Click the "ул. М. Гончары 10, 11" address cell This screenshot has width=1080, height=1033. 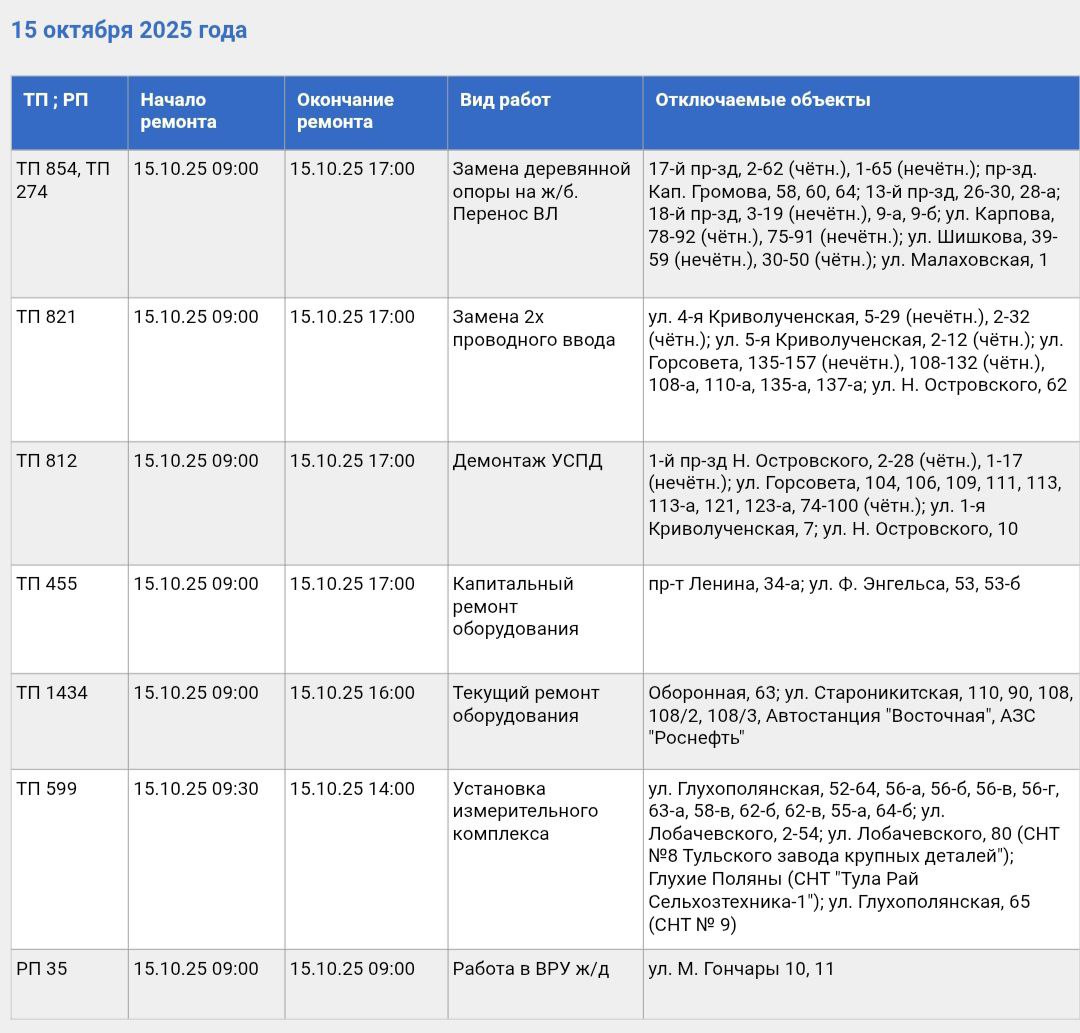741,969
